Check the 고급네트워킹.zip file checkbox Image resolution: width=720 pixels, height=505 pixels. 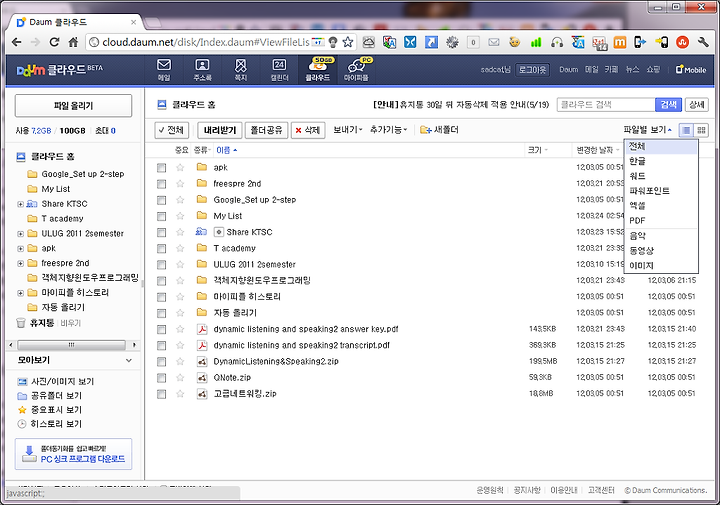[x=161, y=394]
